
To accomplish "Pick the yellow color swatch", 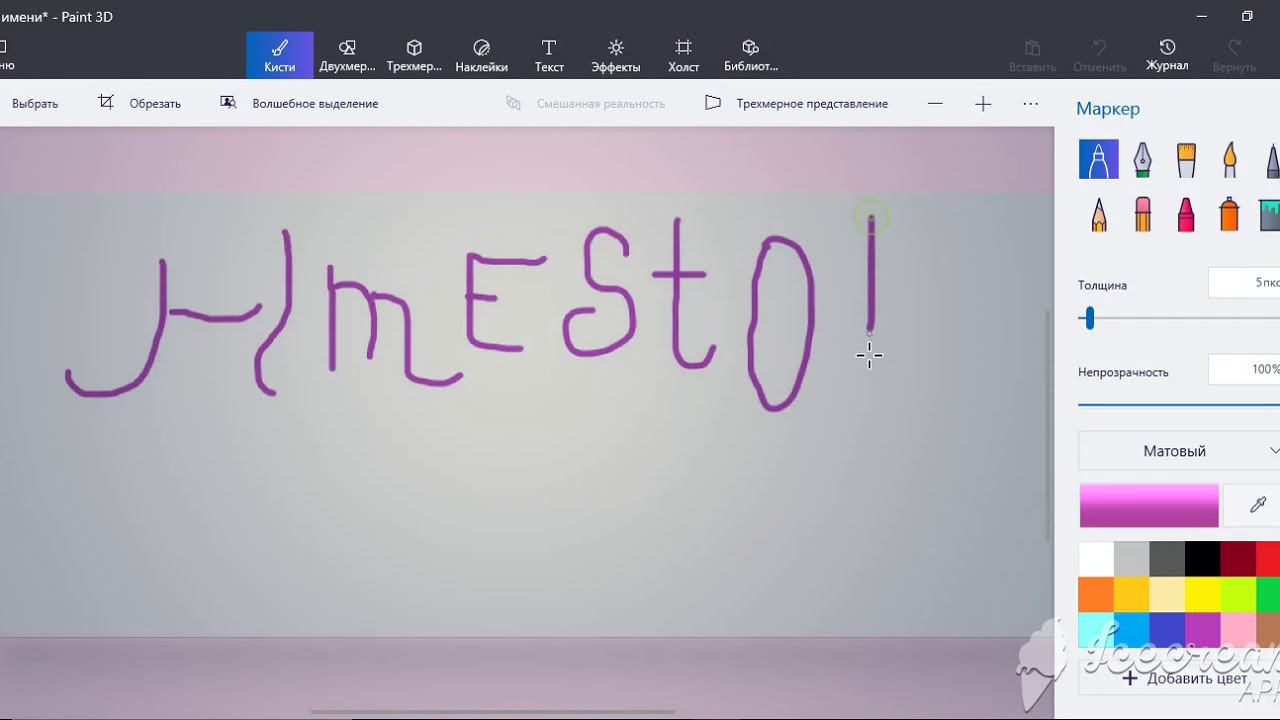I will (x=1203, y=594).
